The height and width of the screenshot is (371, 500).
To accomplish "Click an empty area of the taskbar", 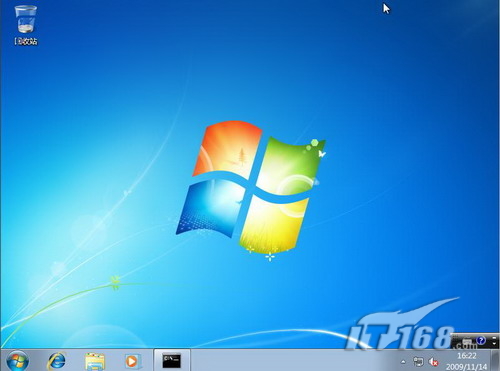I will (x=293, y=361).
